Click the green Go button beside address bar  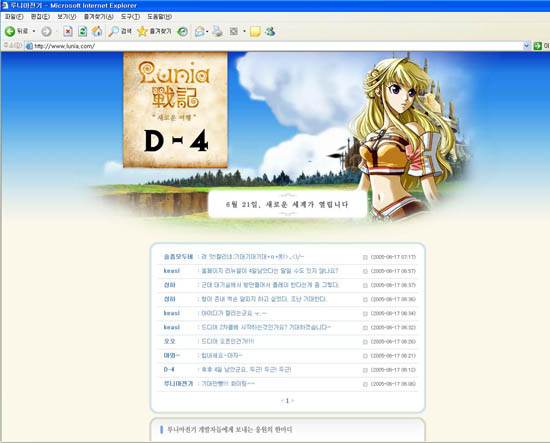(x=537, y=46)
